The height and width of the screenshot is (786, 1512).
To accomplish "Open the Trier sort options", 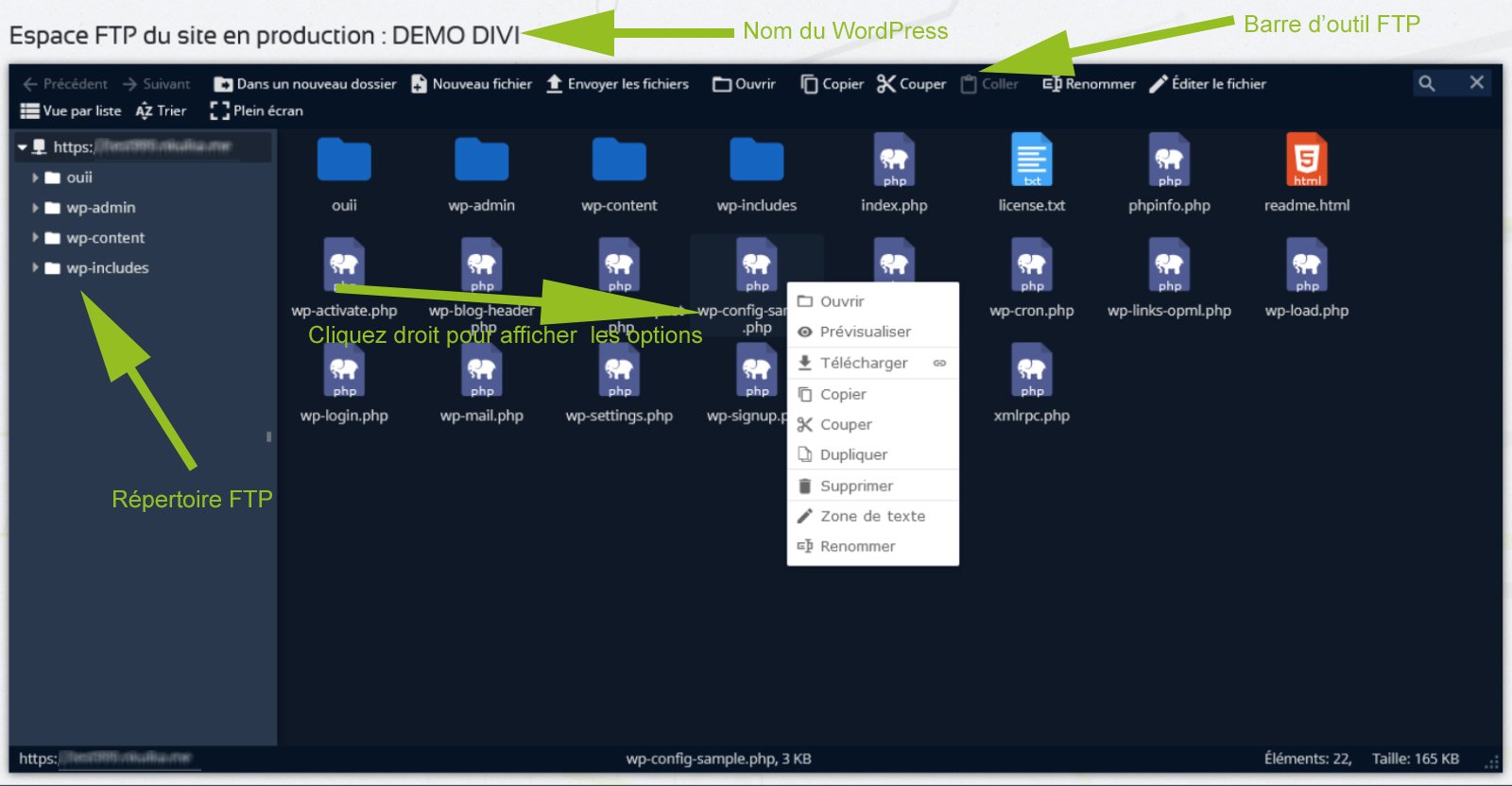I will click(x=161, y=111).
